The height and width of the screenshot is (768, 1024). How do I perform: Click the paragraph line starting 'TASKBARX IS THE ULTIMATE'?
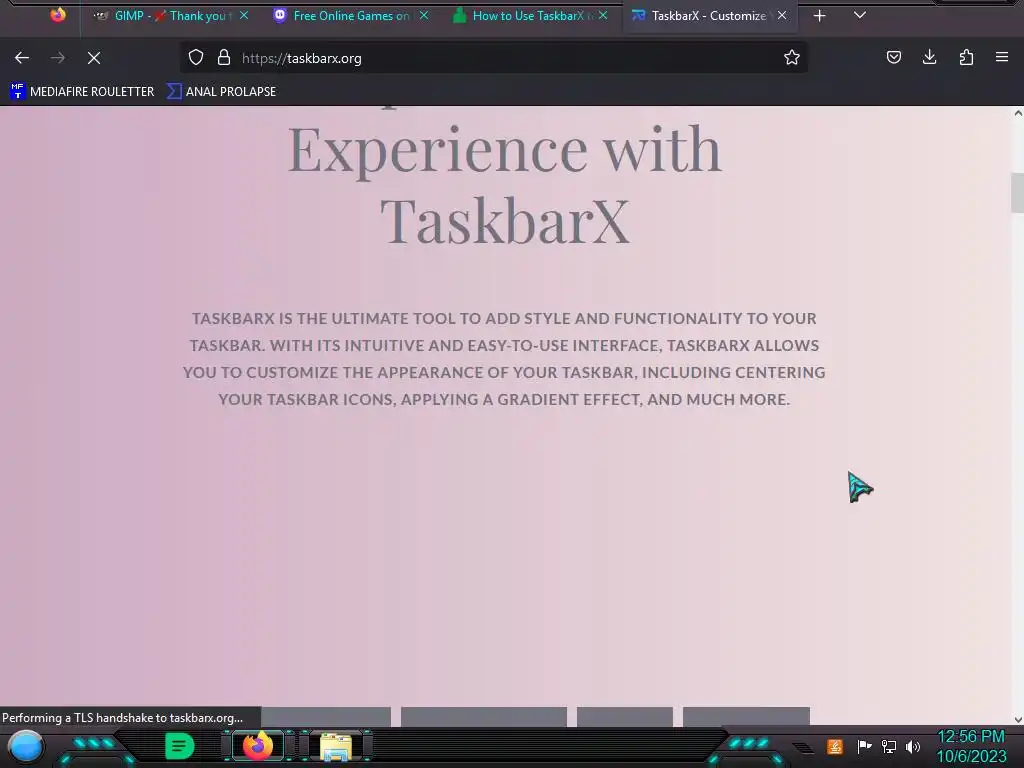[504, 318]
